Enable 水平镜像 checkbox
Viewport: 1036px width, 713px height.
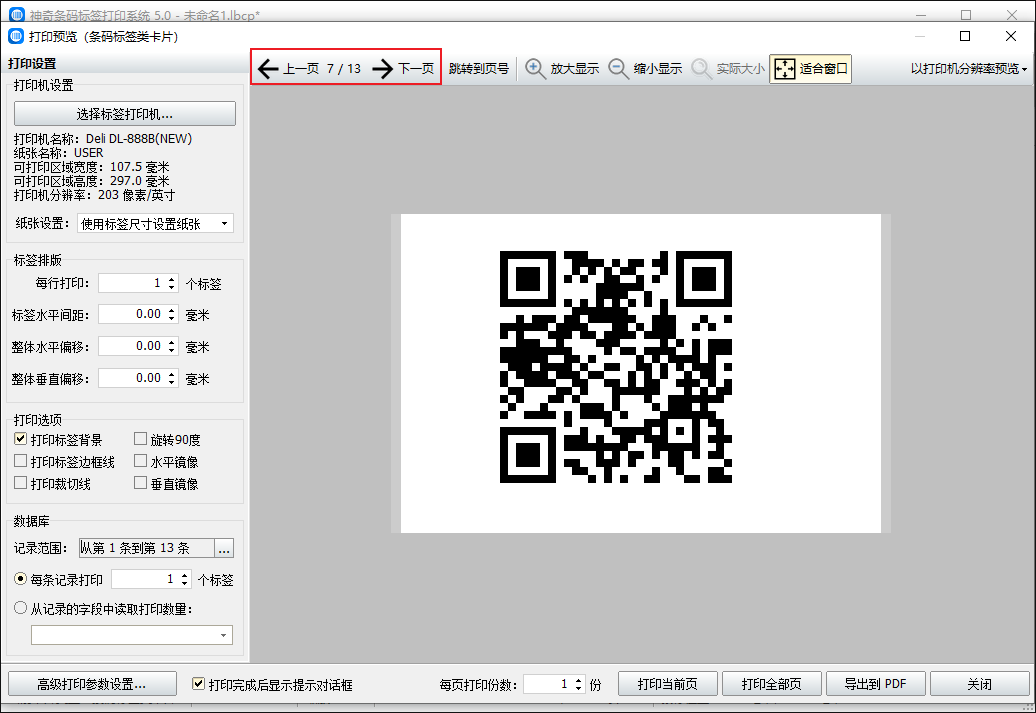(140, 461)
